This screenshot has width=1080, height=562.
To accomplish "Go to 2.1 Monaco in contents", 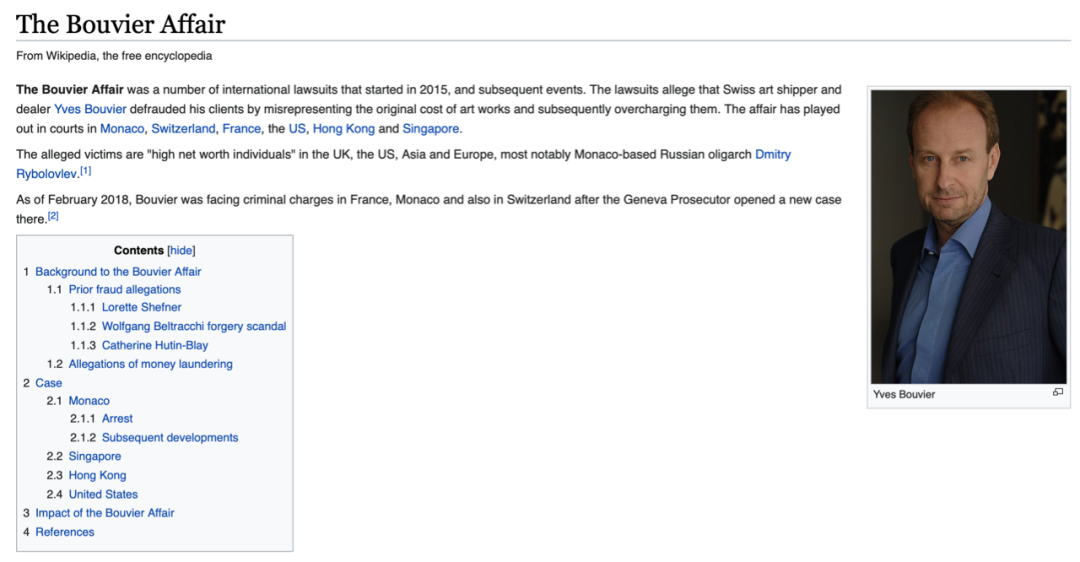I will coord(89,401).
